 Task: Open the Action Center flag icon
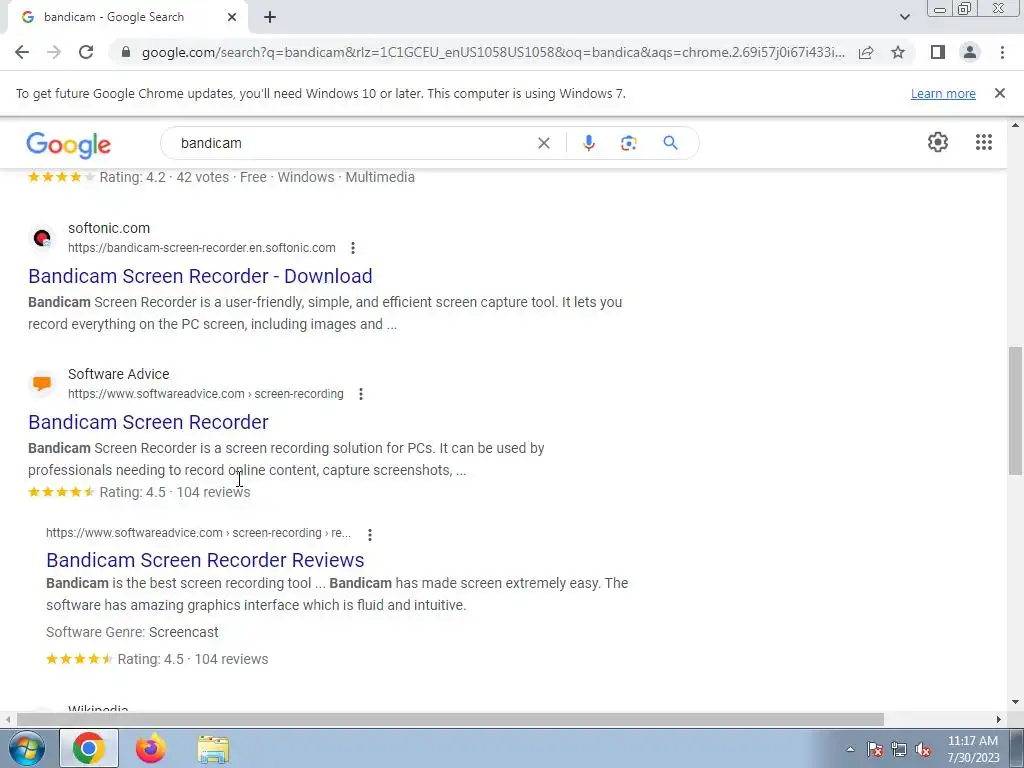(875, 749)
